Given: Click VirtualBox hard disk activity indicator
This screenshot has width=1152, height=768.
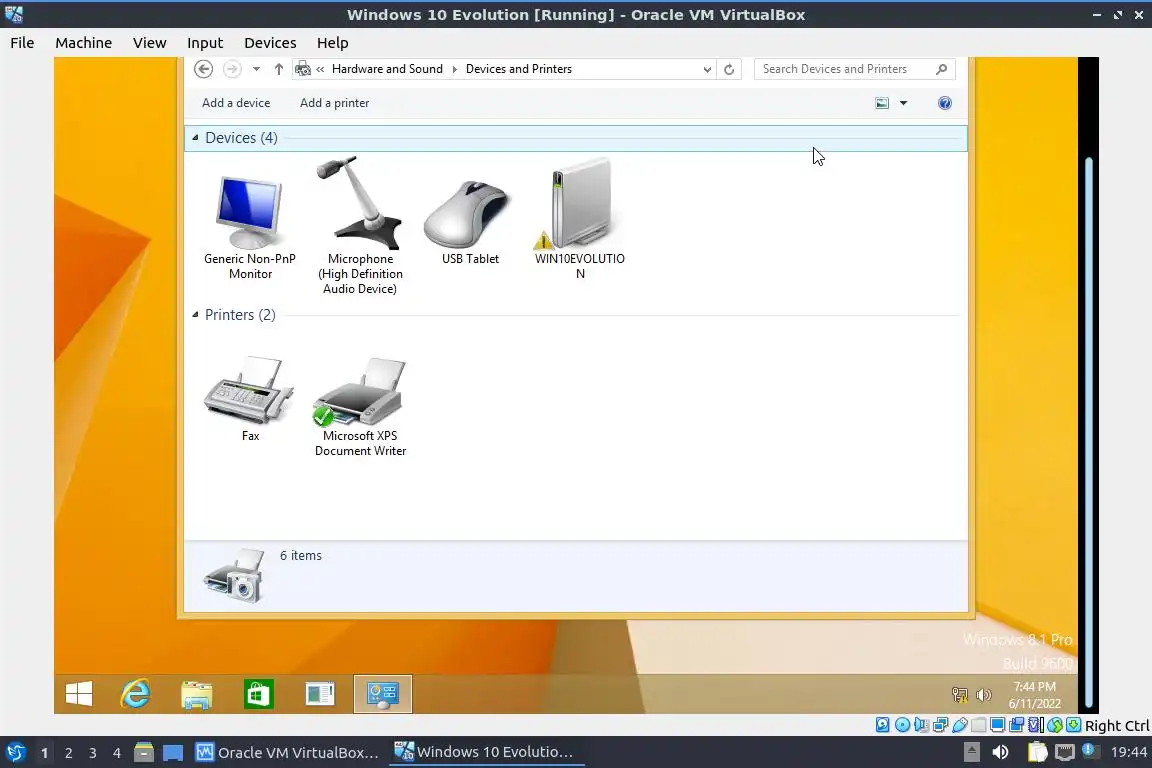Looking at the screenshot, I should pyautogui.click(x=883, y=725).
